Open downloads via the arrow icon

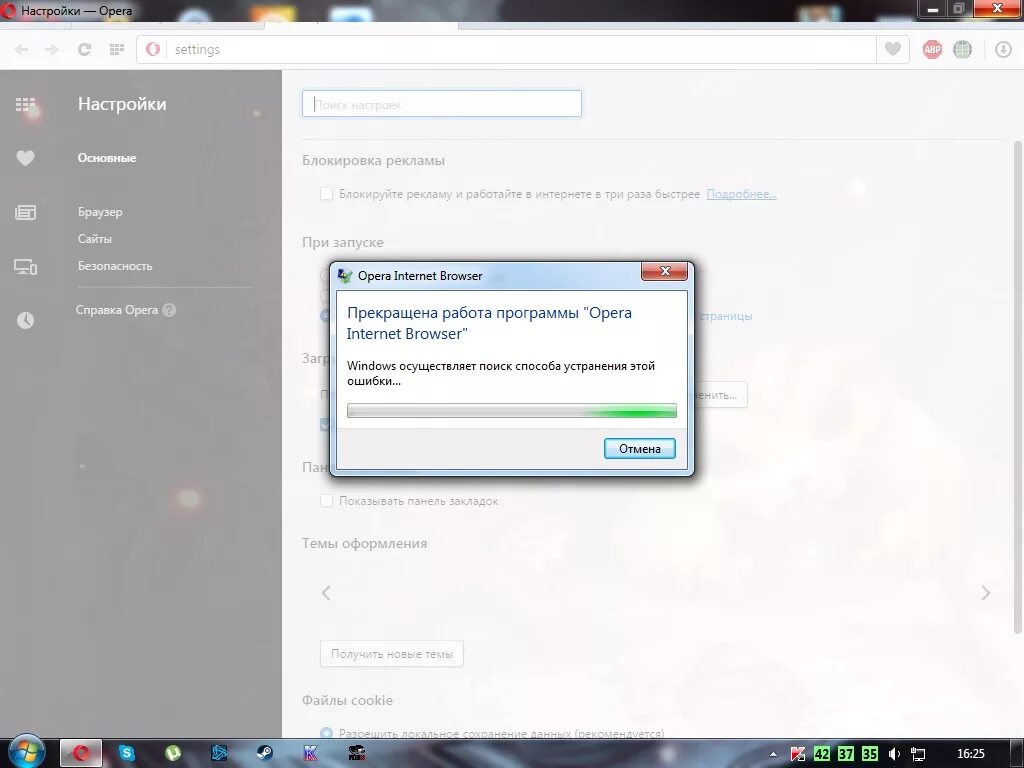click(x=1003, y=48)
